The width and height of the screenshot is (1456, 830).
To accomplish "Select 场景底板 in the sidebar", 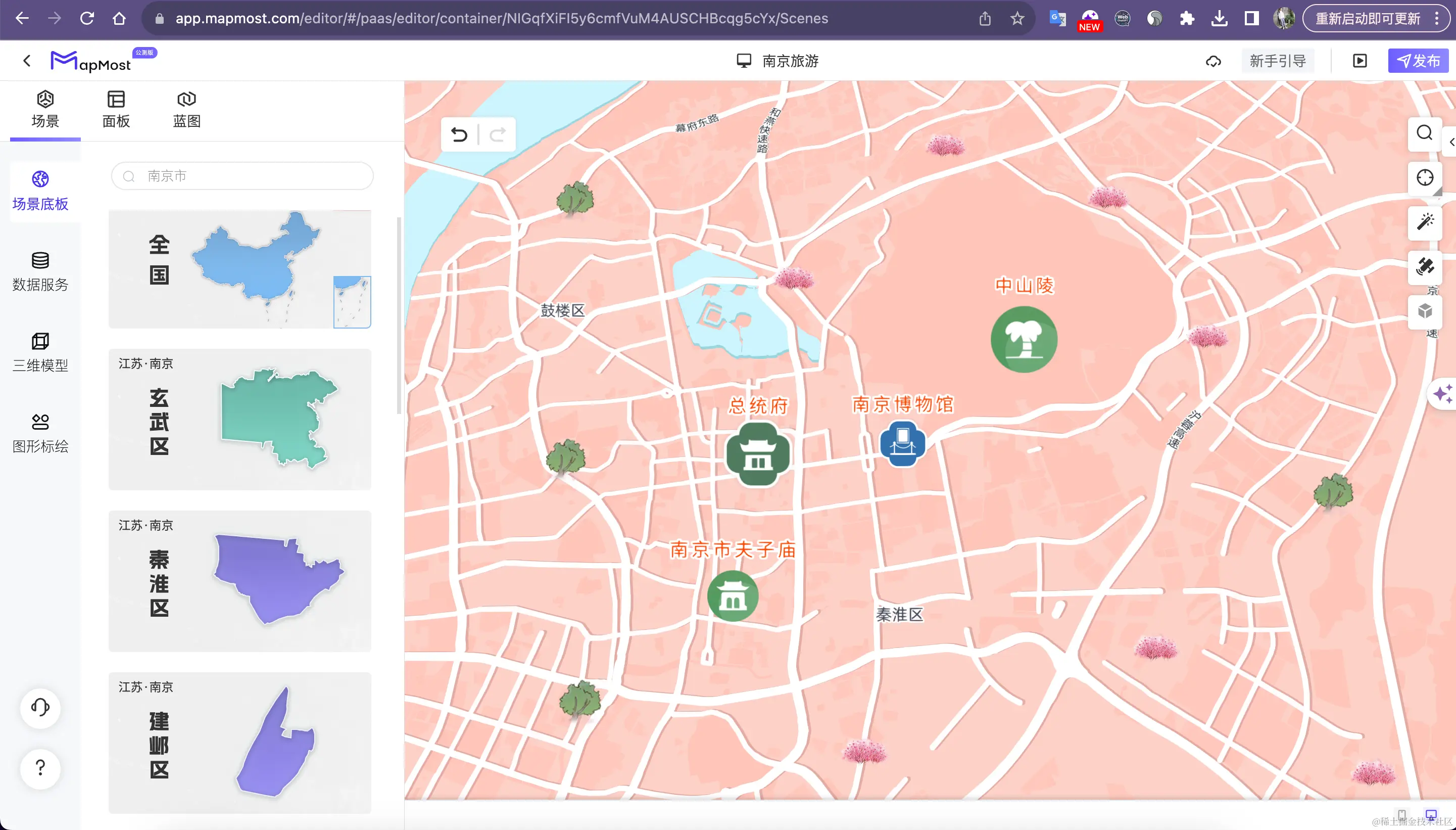I will (40, 191).
